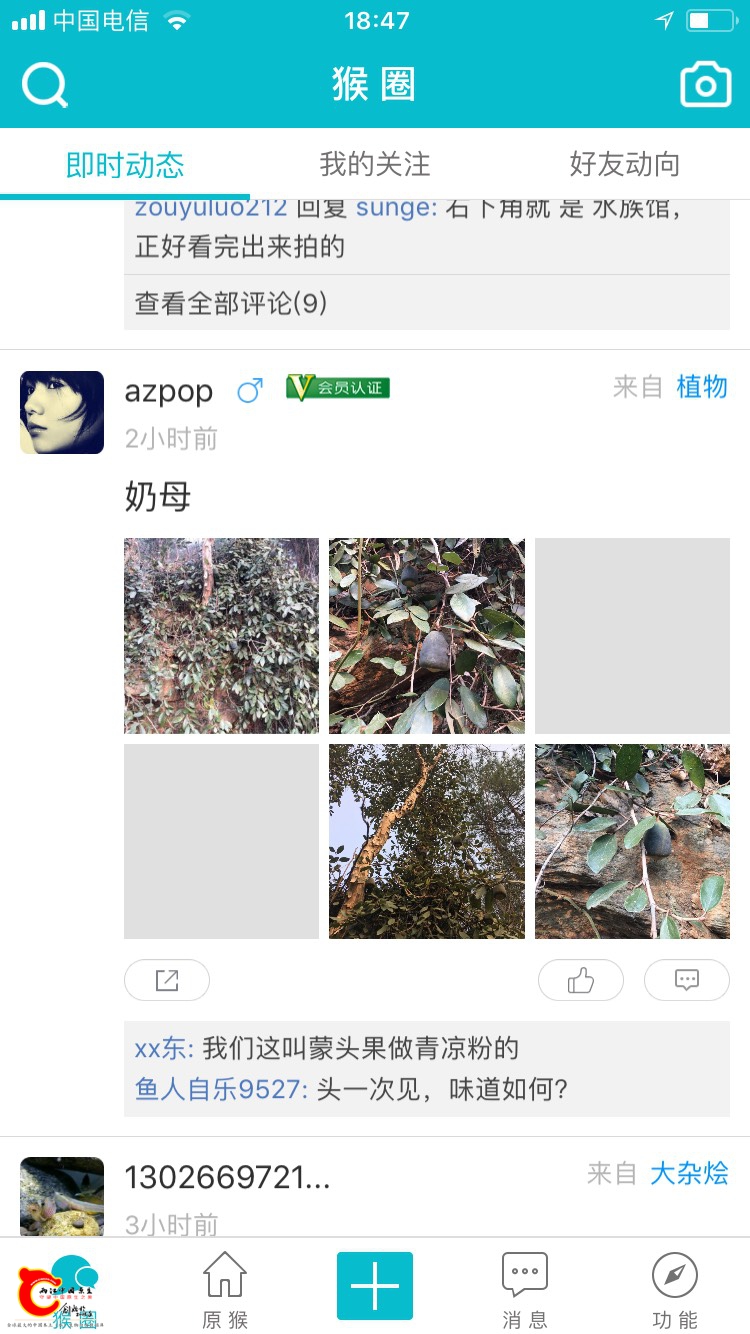Like azpop's post with thumbs-up
The height and width of the screenshot is (1334, 750).
(581, 980)
